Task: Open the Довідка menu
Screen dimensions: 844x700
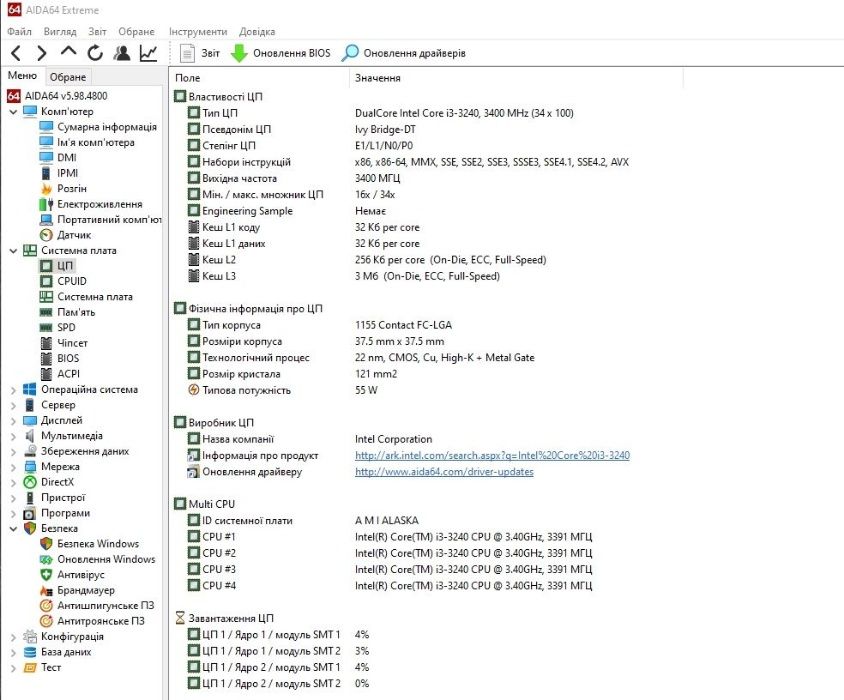Action: pyautogui.click(x=257, y=31)
